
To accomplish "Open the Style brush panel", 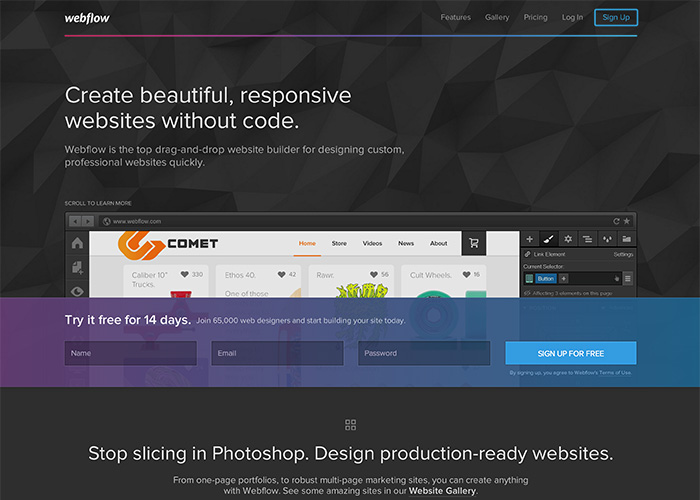I will [549, 239].
